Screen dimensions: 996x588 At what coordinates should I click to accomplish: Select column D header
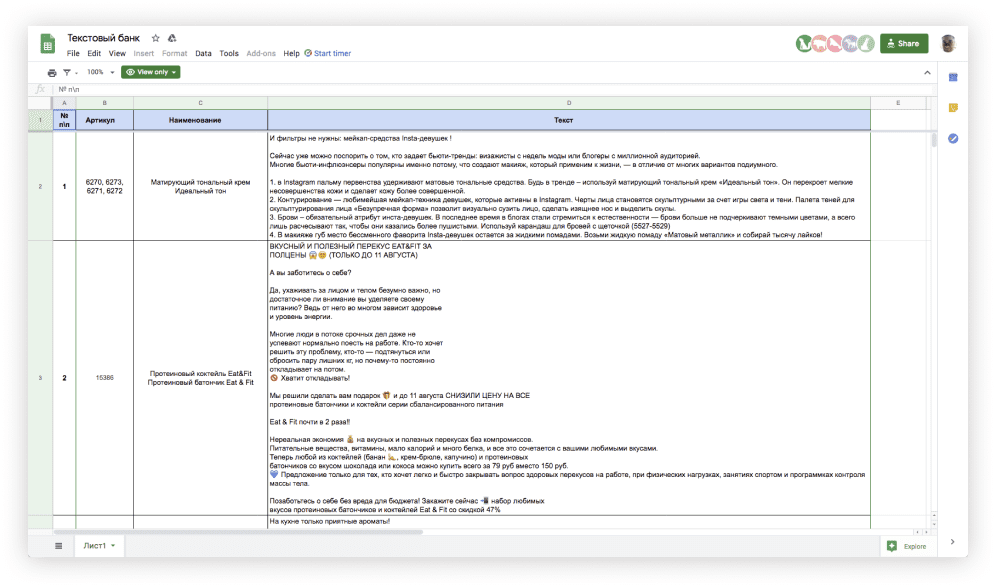click(x=569, y=103)
